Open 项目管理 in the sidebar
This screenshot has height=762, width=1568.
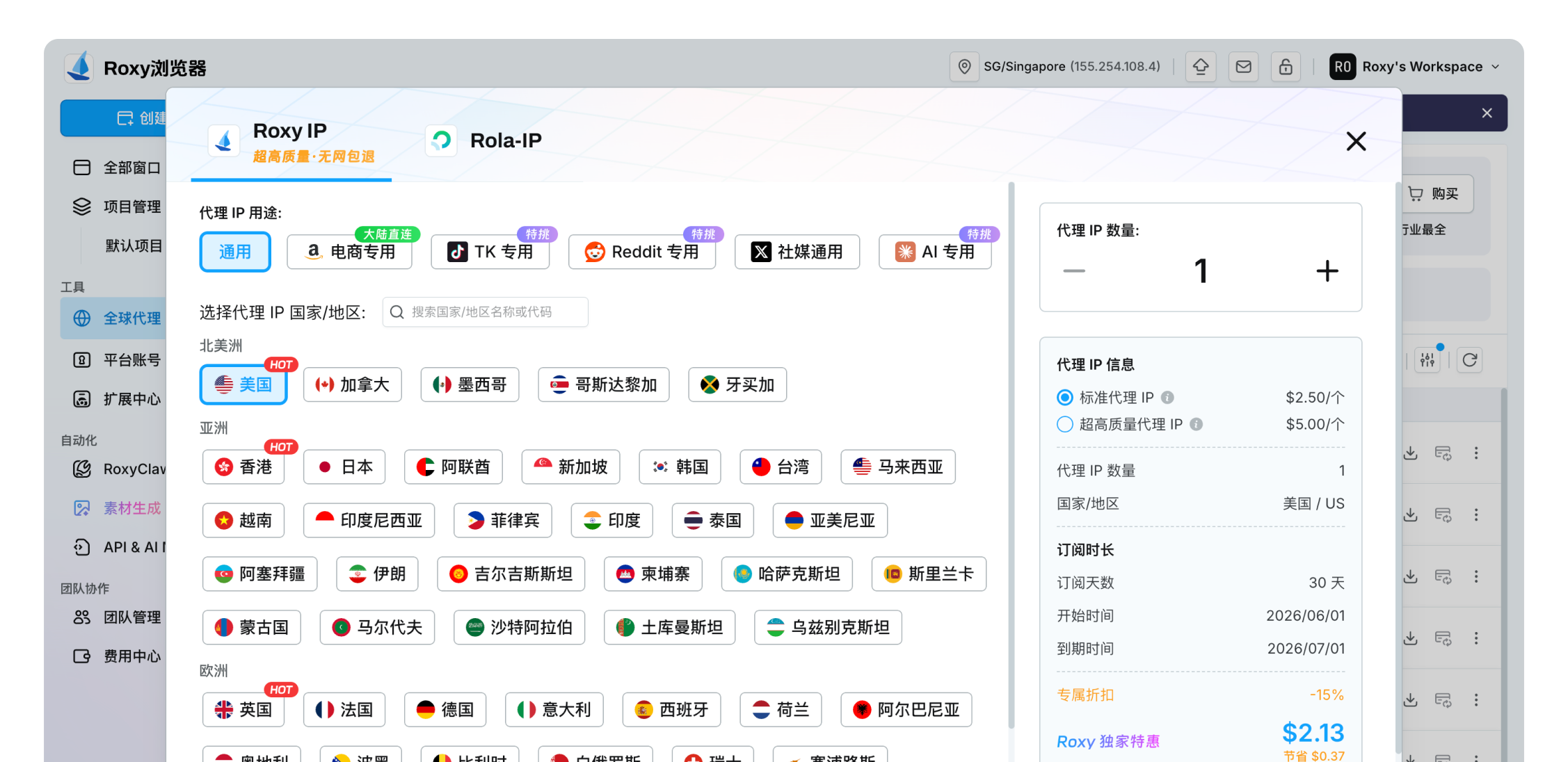[117, 206]
